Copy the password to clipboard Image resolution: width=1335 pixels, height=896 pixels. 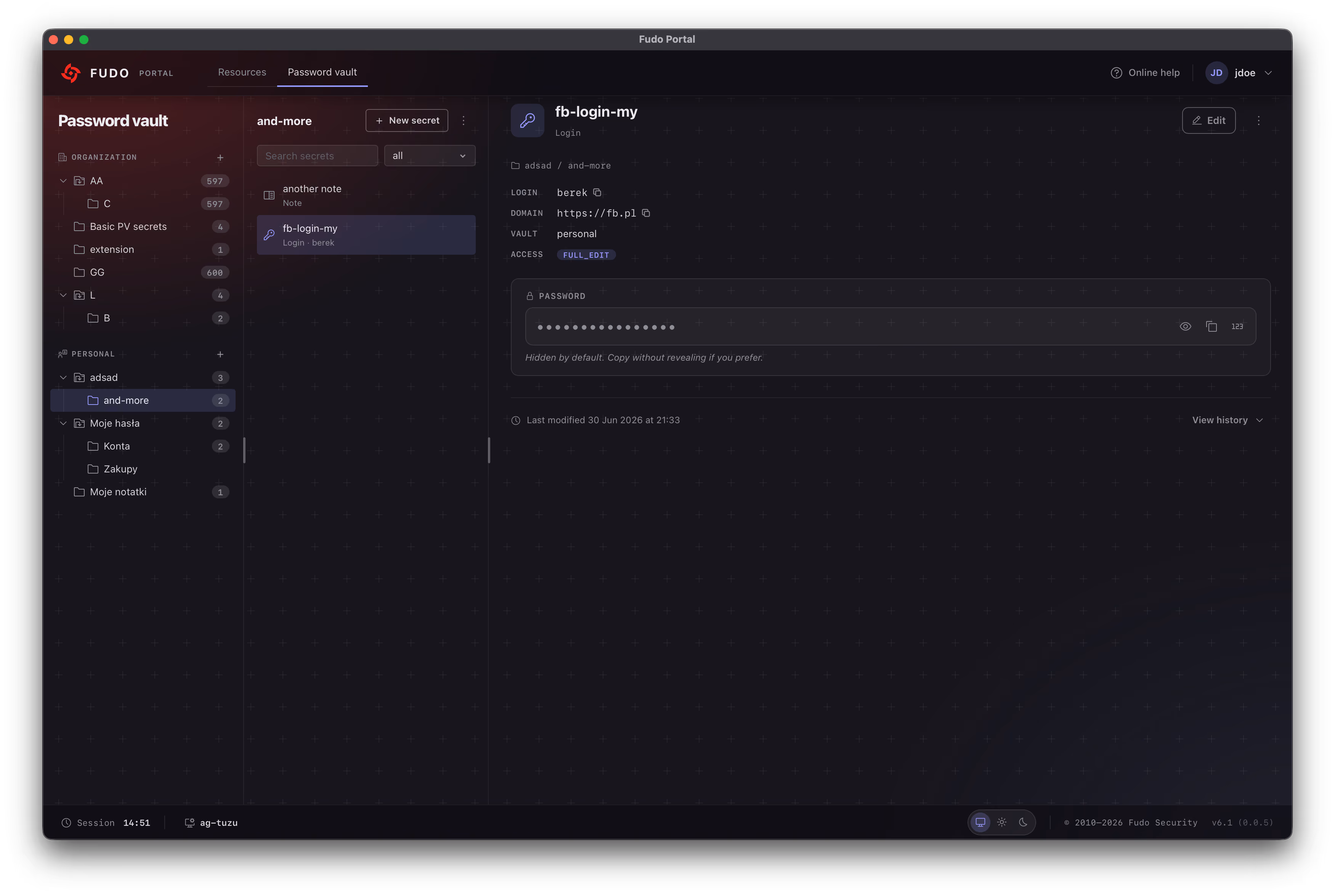tap(1211, 326)
